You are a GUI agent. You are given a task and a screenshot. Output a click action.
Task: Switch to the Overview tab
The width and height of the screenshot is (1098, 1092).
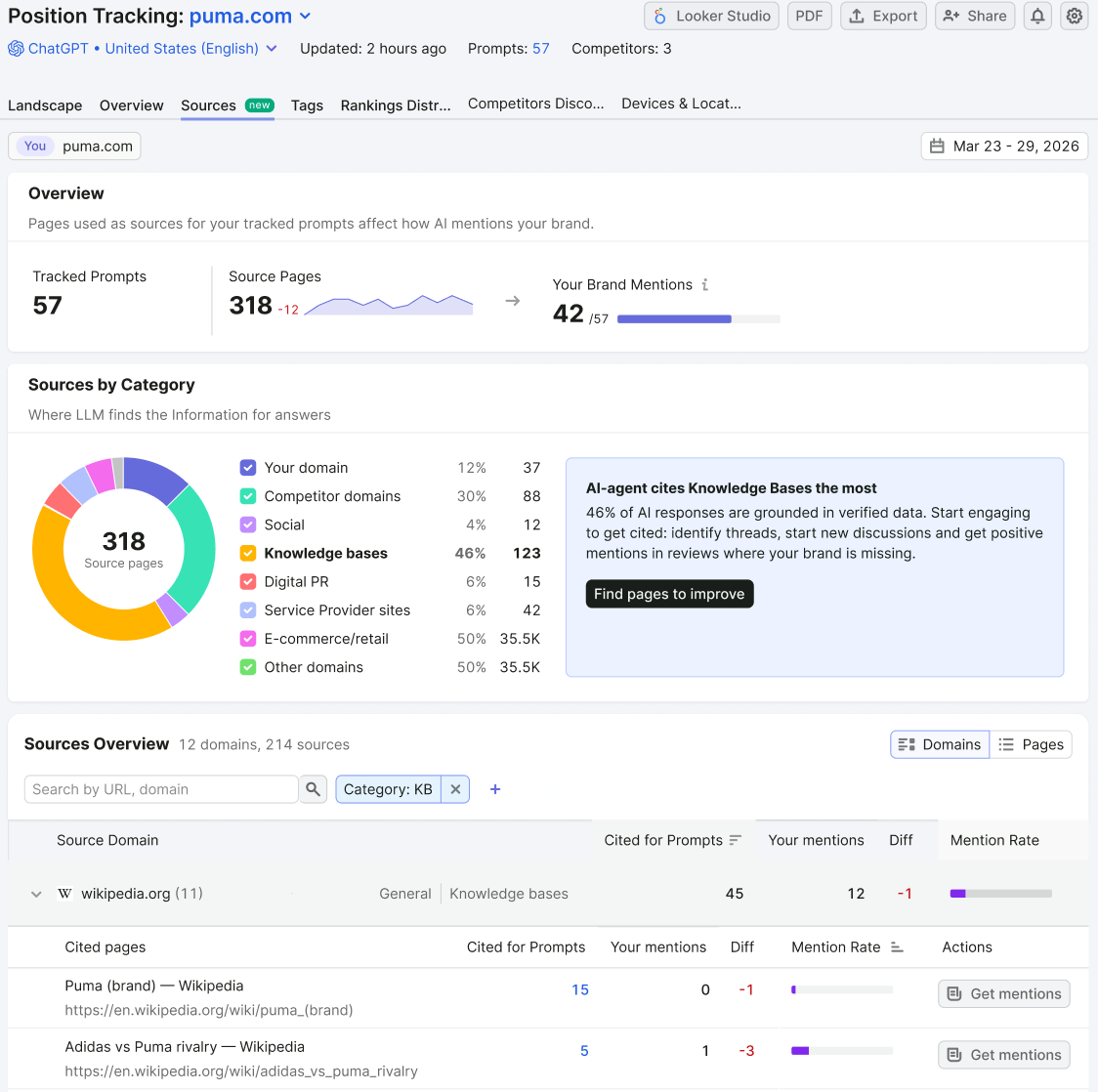tap(131, 105)
